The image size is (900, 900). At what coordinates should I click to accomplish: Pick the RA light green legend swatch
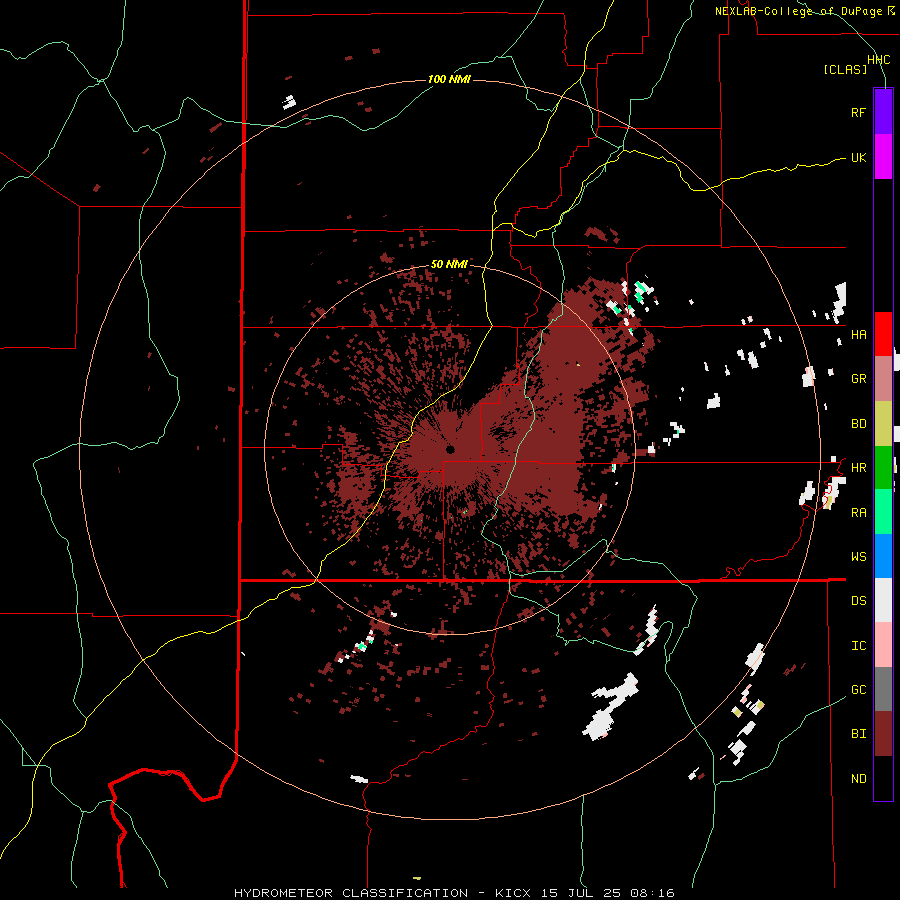tap(883, 512)
